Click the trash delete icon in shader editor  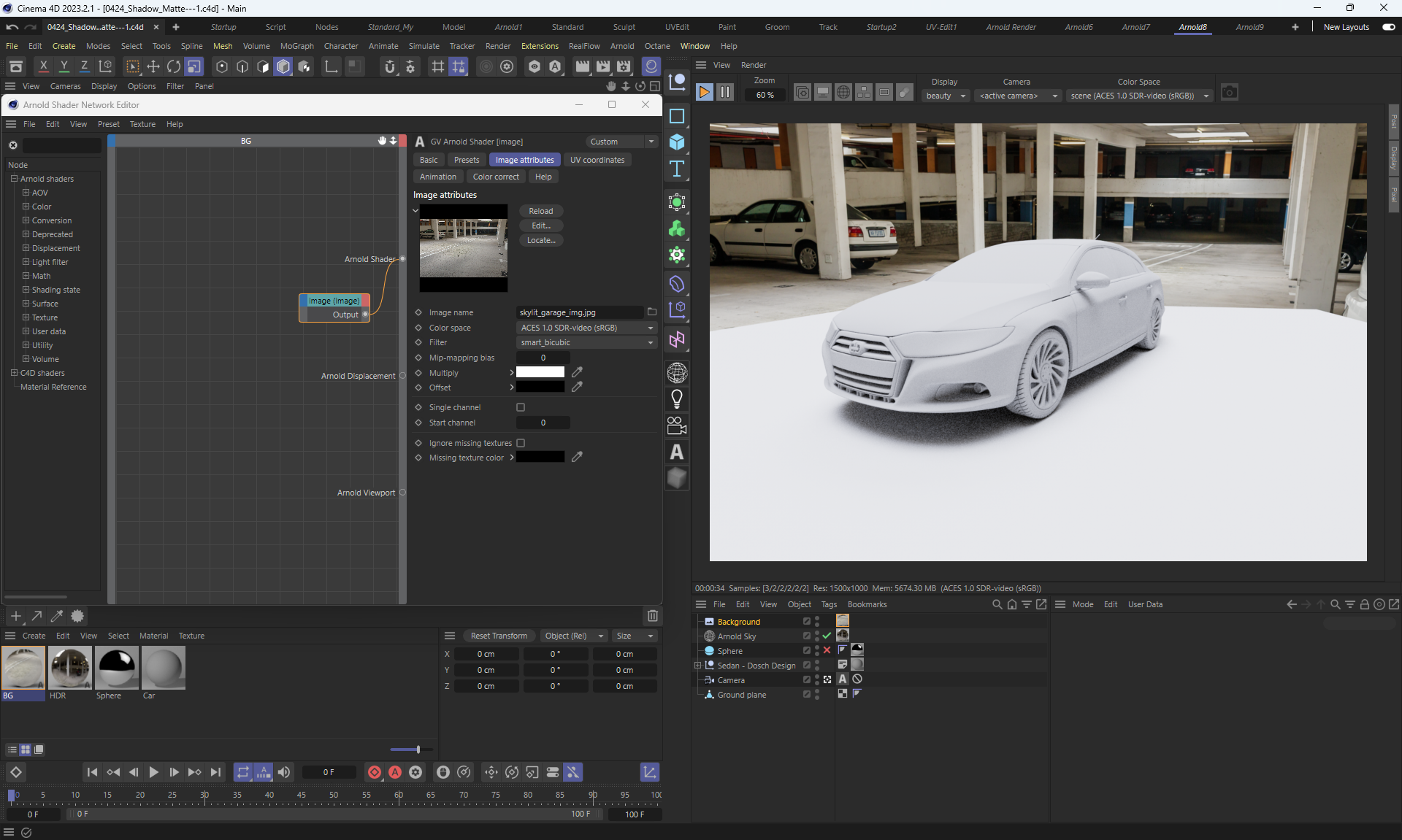[652, 616]
